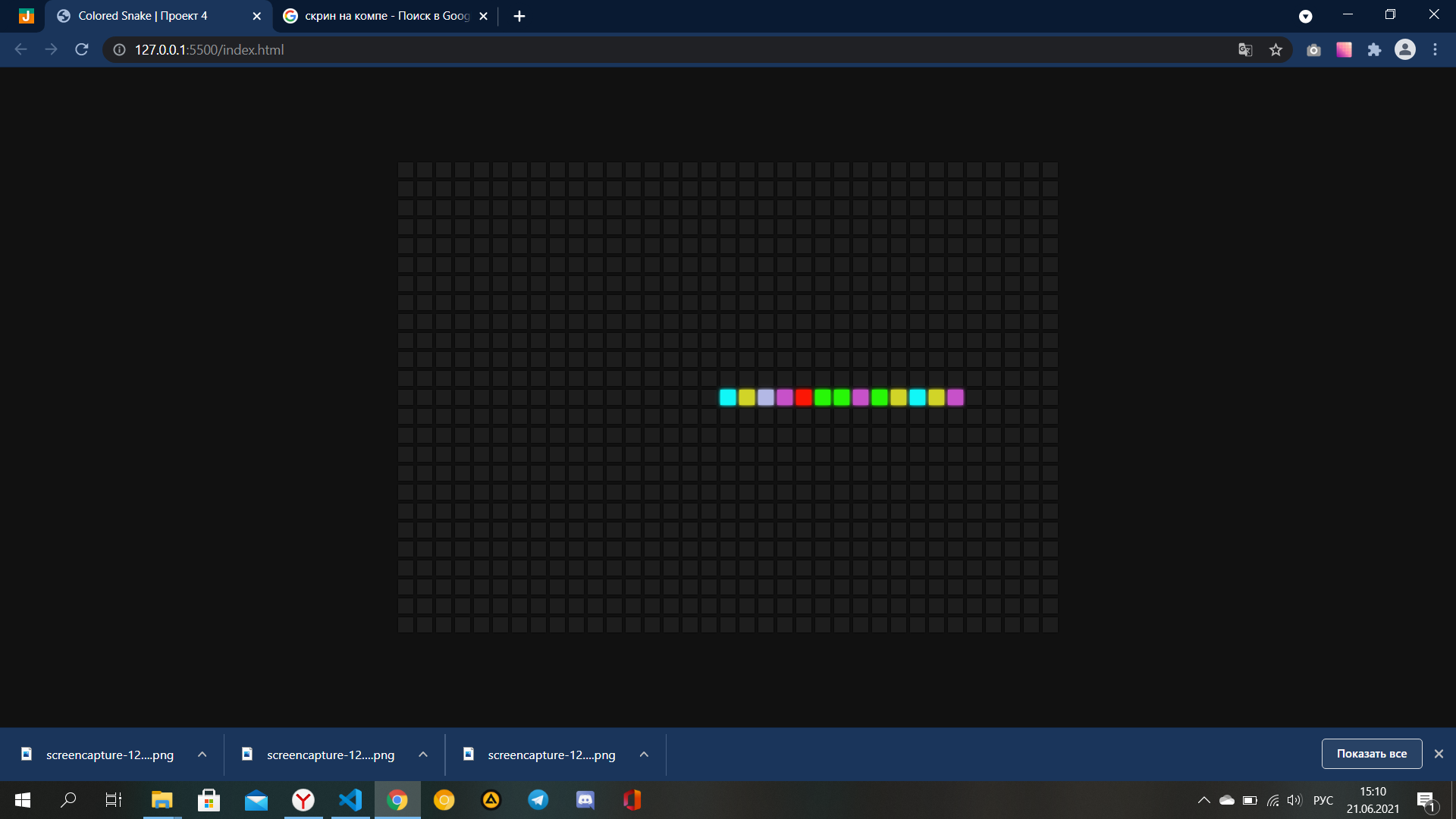Viewport: 1456px width, 819px height.
Task: Open Telegram from the taskbar
Action: [538, 800]
